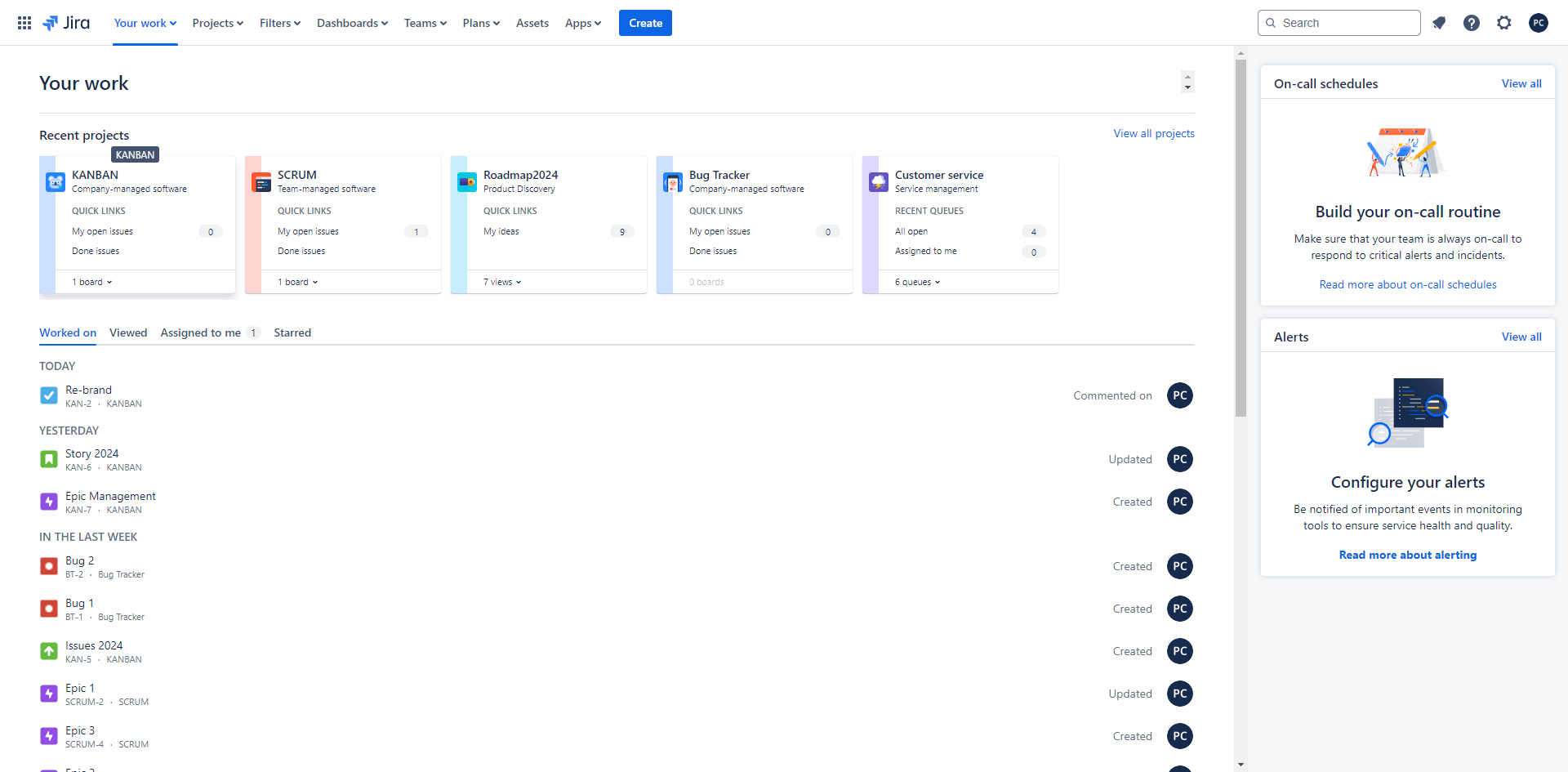Expand the Roadmap2024 7 views dropdown
This screenshot has height=772, width=1568.
pos(502,282)
